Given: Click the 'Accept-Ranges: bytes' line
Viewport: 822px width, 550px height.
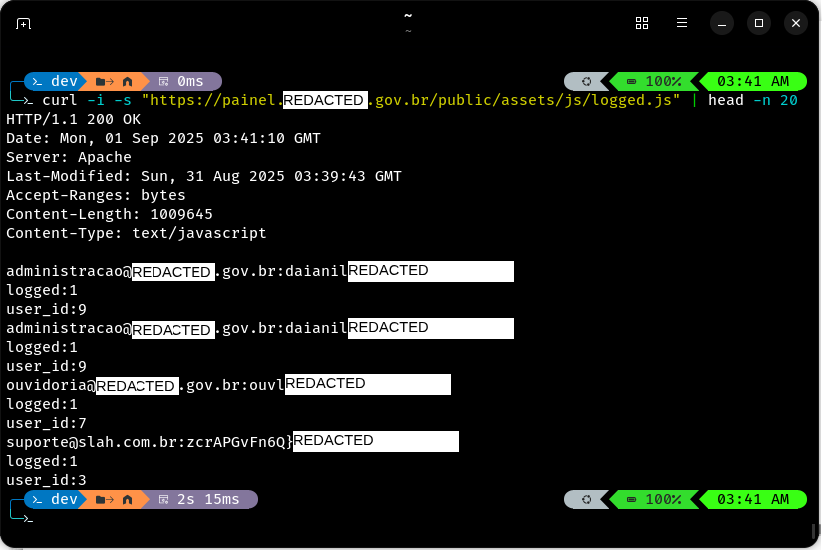Looking at the screenshot, I should (96, 195).
